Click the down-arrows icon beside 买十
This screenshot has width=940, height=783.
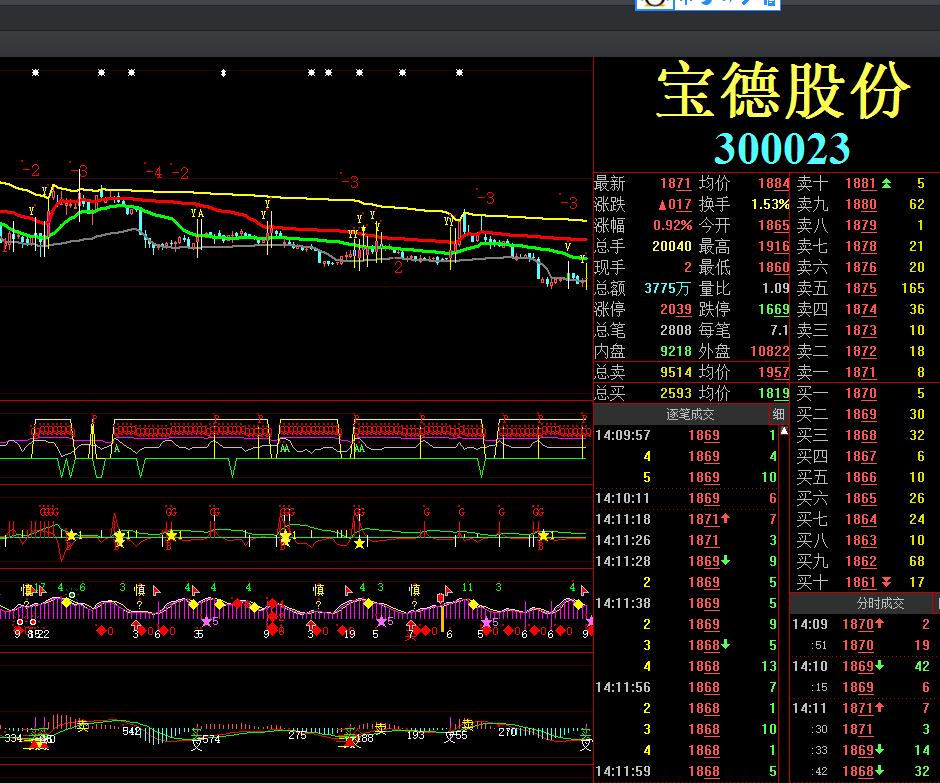(886, 582)
